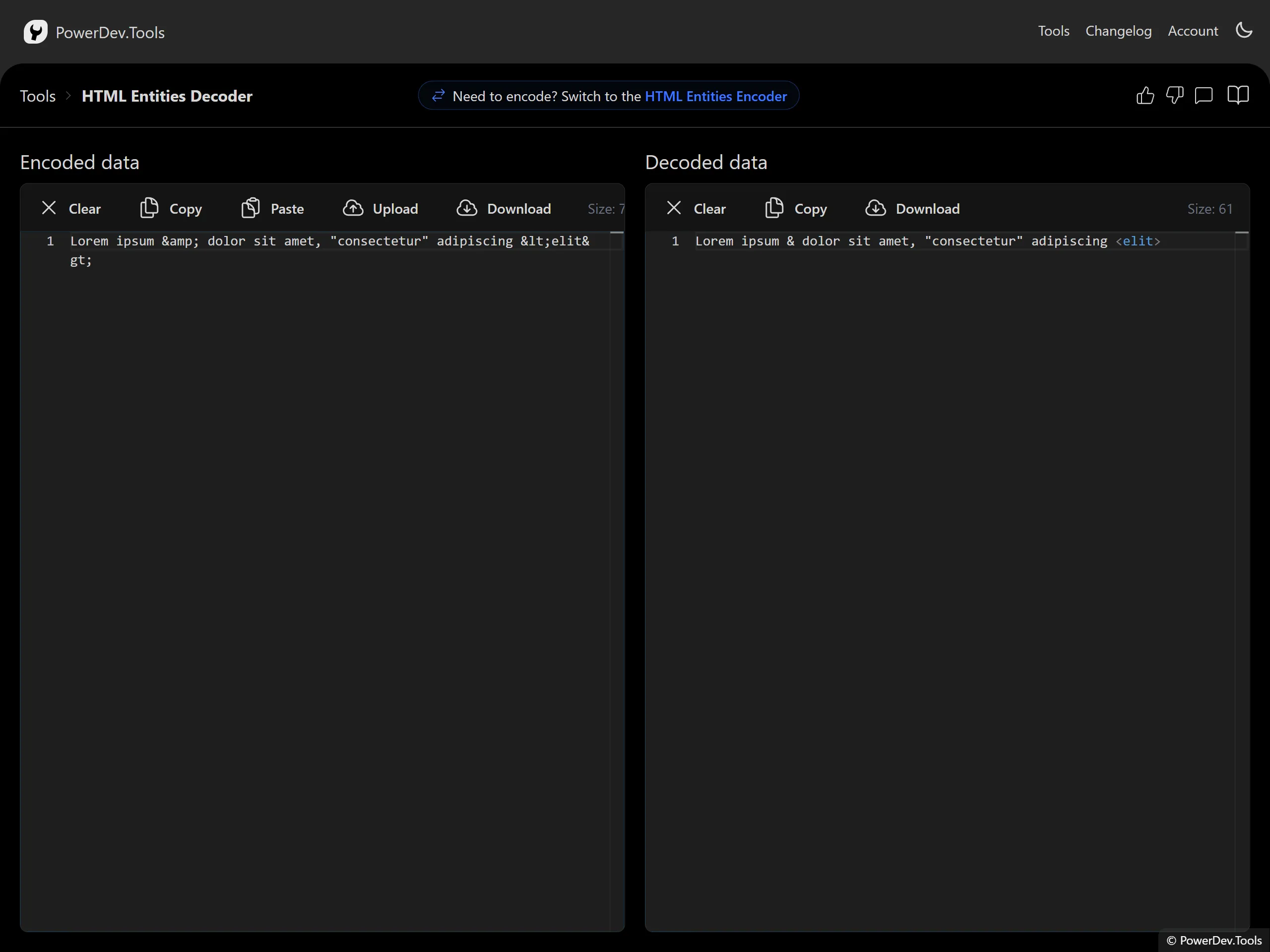Download the Encoded data
This screenshot has width=1270, height=952.
click(504, 209)
